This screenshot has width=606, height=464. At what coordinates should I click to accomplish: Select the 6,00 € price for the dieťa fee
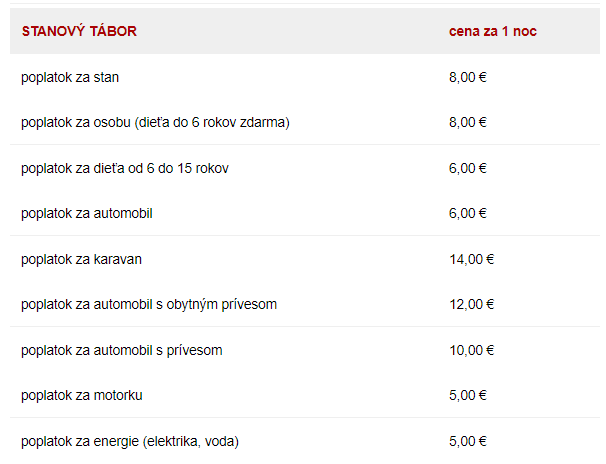pyautogui.click(x=468, y=168)
